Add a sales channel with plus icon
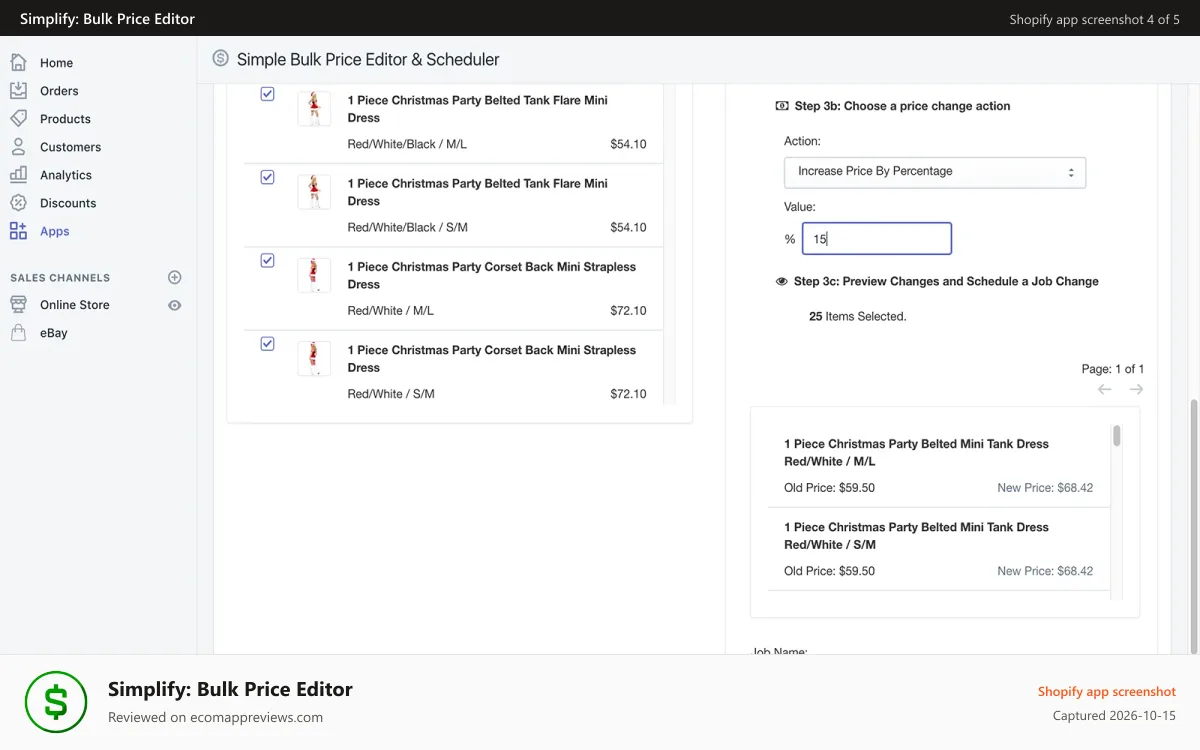 175,277
